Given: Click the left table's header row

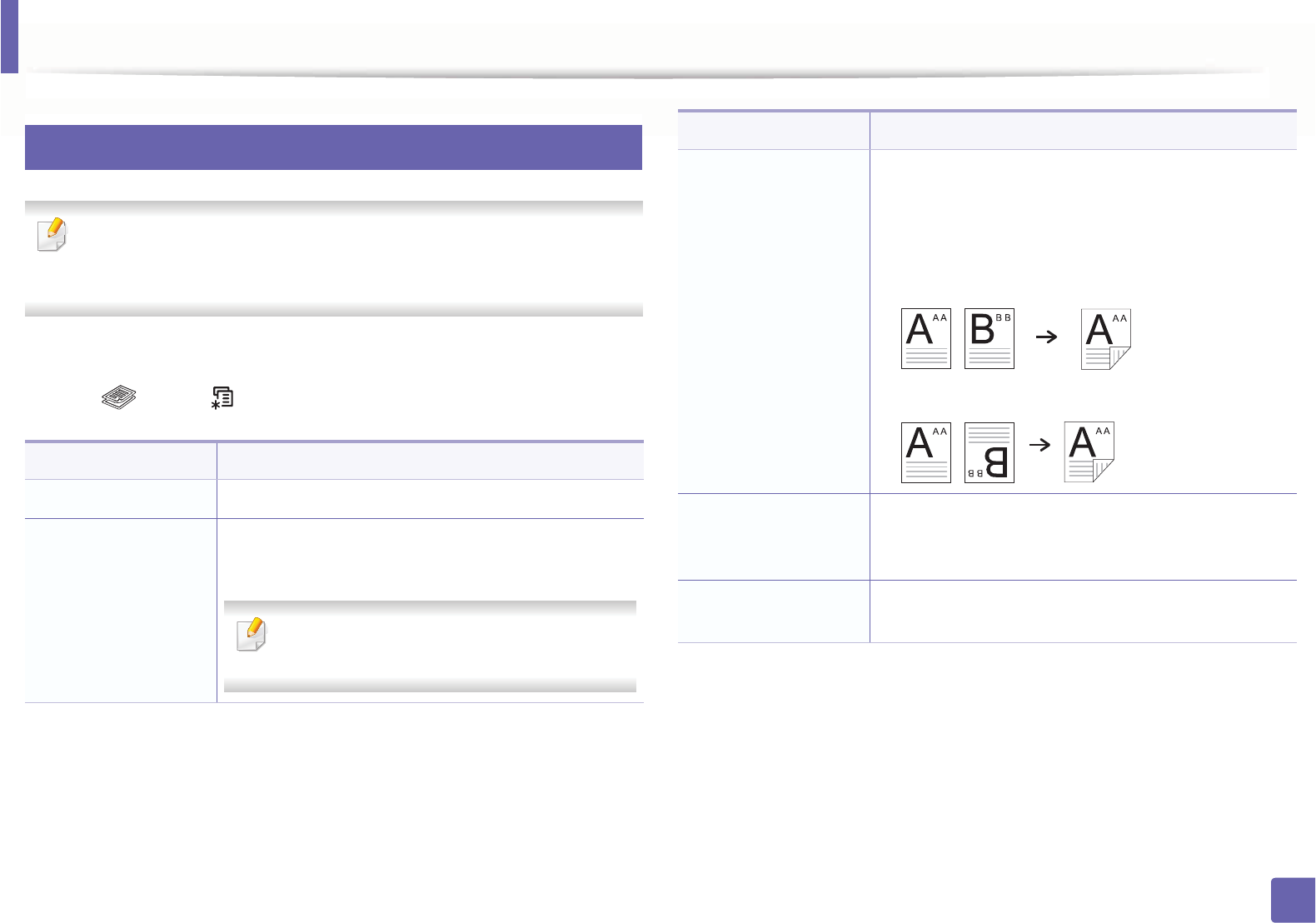Looking at the screenshot, I should point(333,461).
